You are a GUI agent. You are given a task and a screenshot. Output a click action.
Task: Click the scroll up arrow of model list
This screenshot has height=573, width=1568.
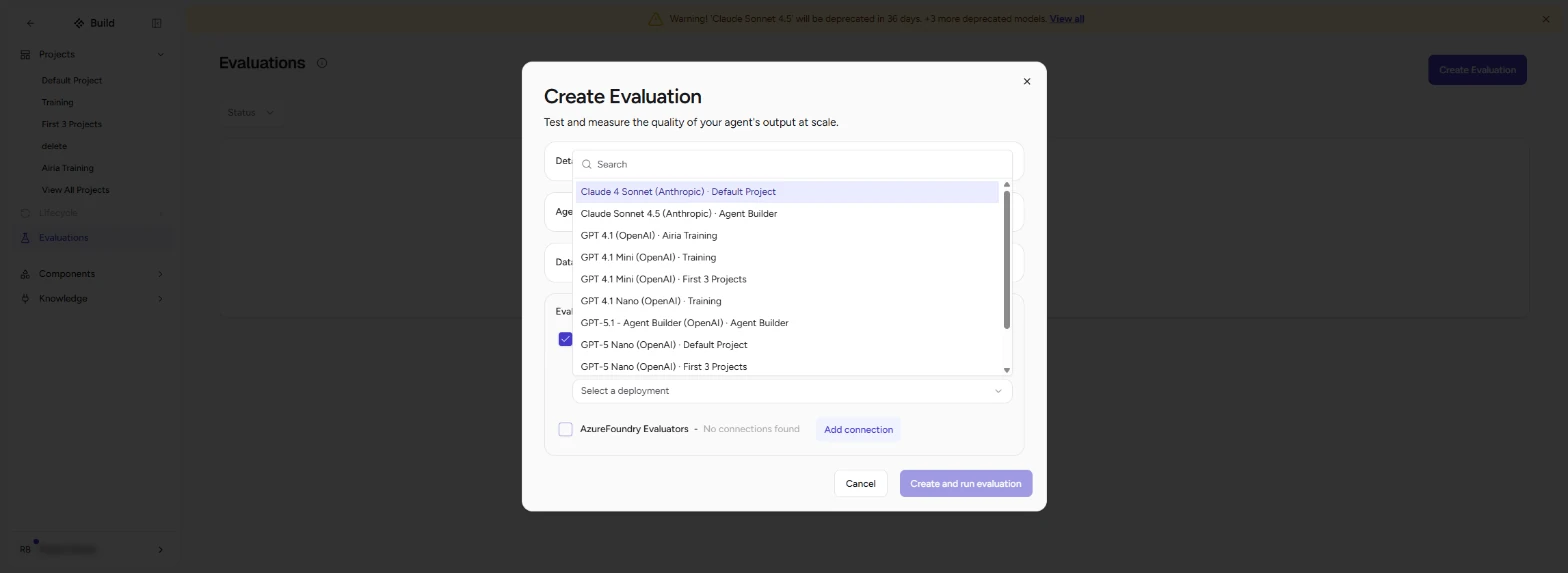point(1006,185)
